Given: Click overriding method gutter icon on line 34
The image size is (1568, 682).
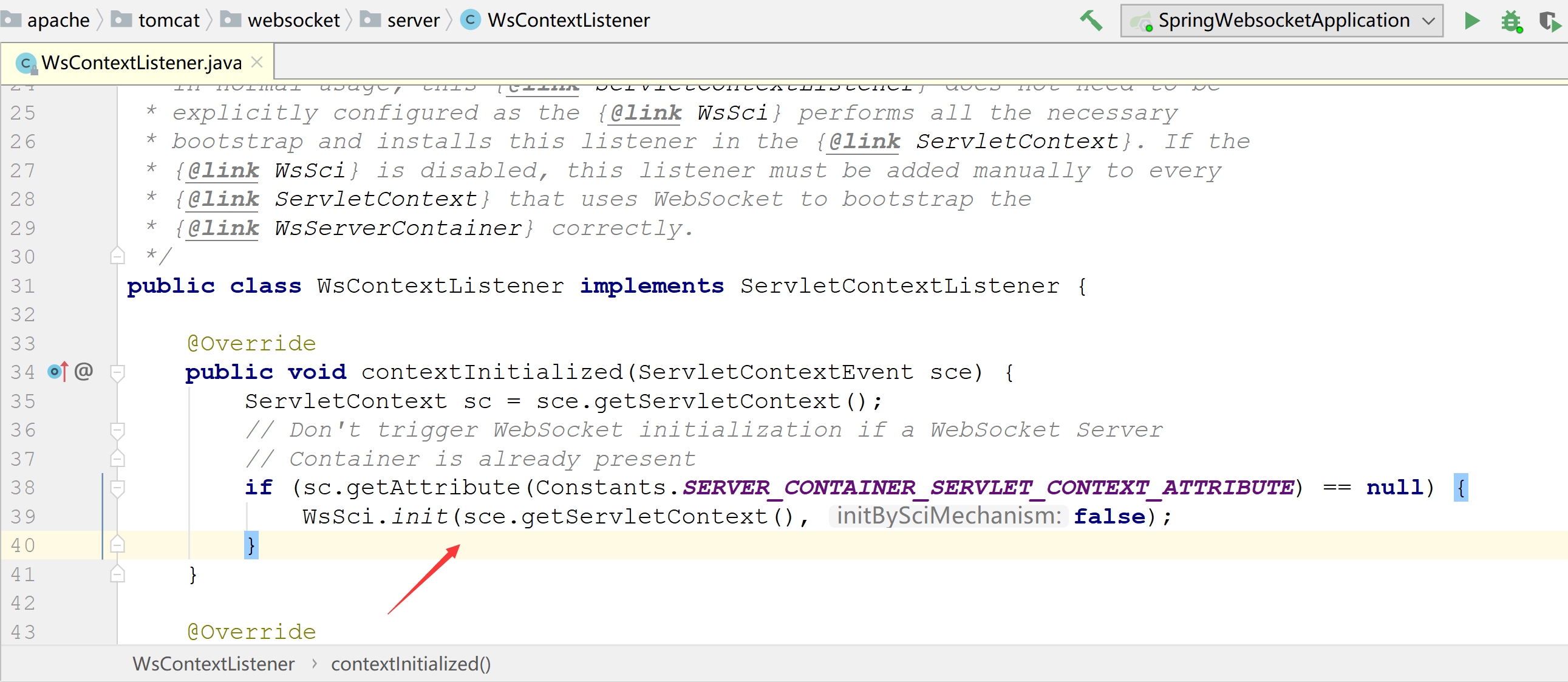Looking at the screenshot, I should click(57, 372).
